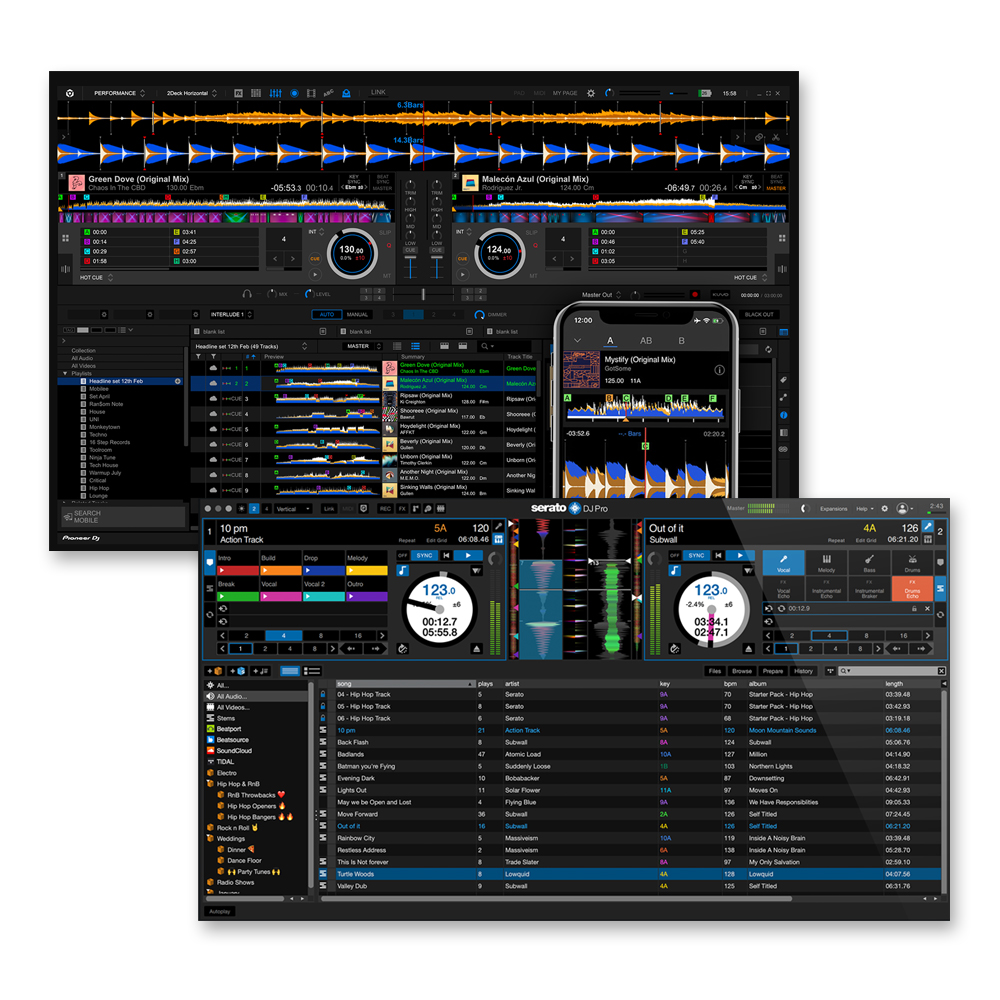Image resolution: width=1000 pixels, height=1000 pixels.
Task: Select the Melody stem pad on Serato deck 2
Action: coord(827,562)
